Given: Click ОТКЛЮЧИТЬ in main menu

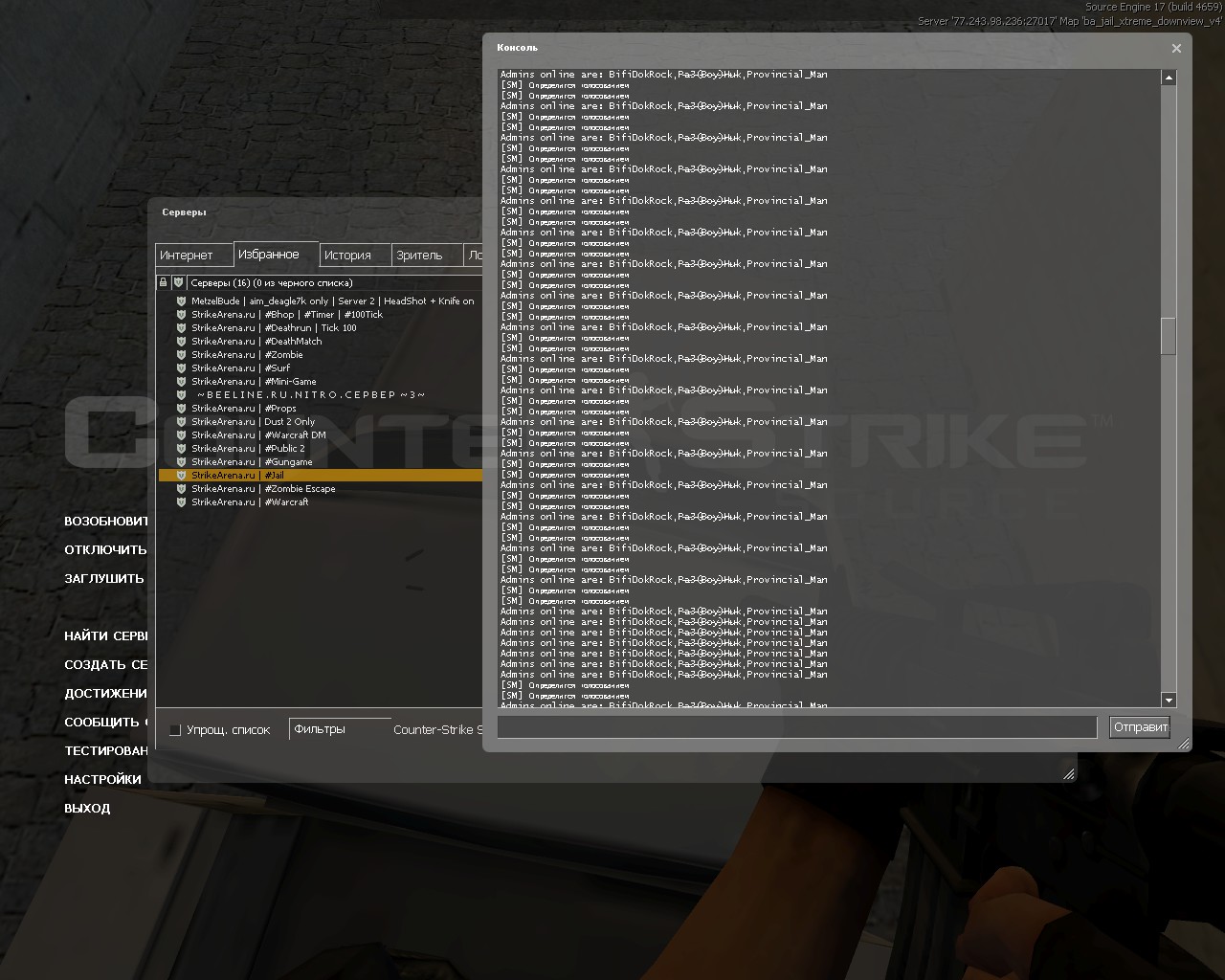Looking at the screenshot, I should (x=105, y=550).
